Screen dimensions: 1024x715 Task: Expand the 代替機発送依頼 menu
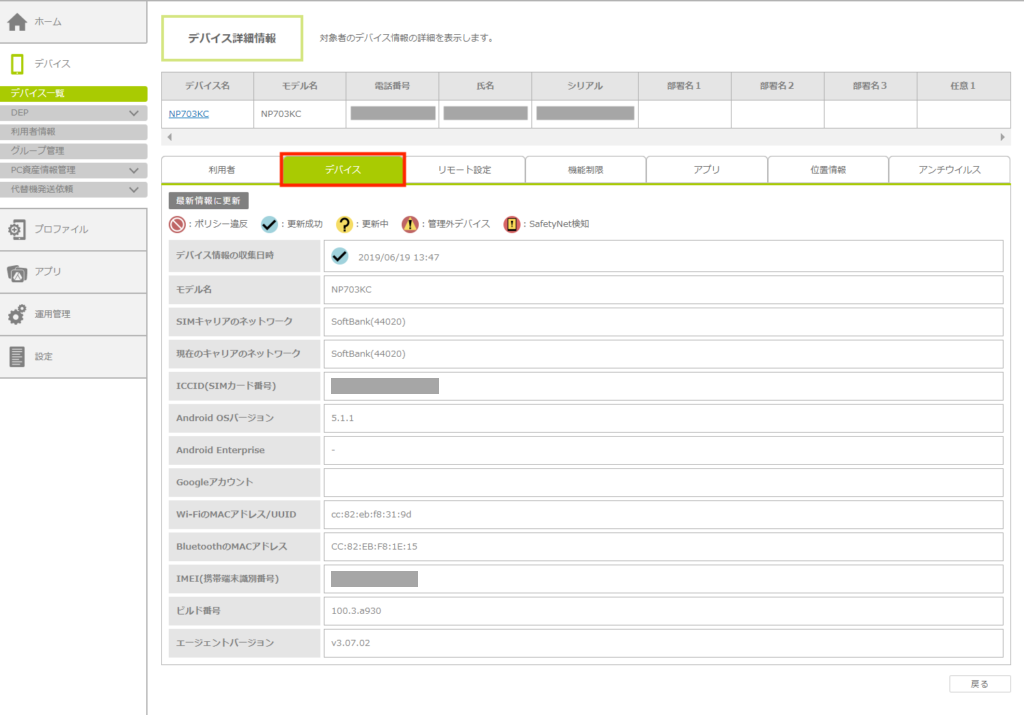point(134,188)
